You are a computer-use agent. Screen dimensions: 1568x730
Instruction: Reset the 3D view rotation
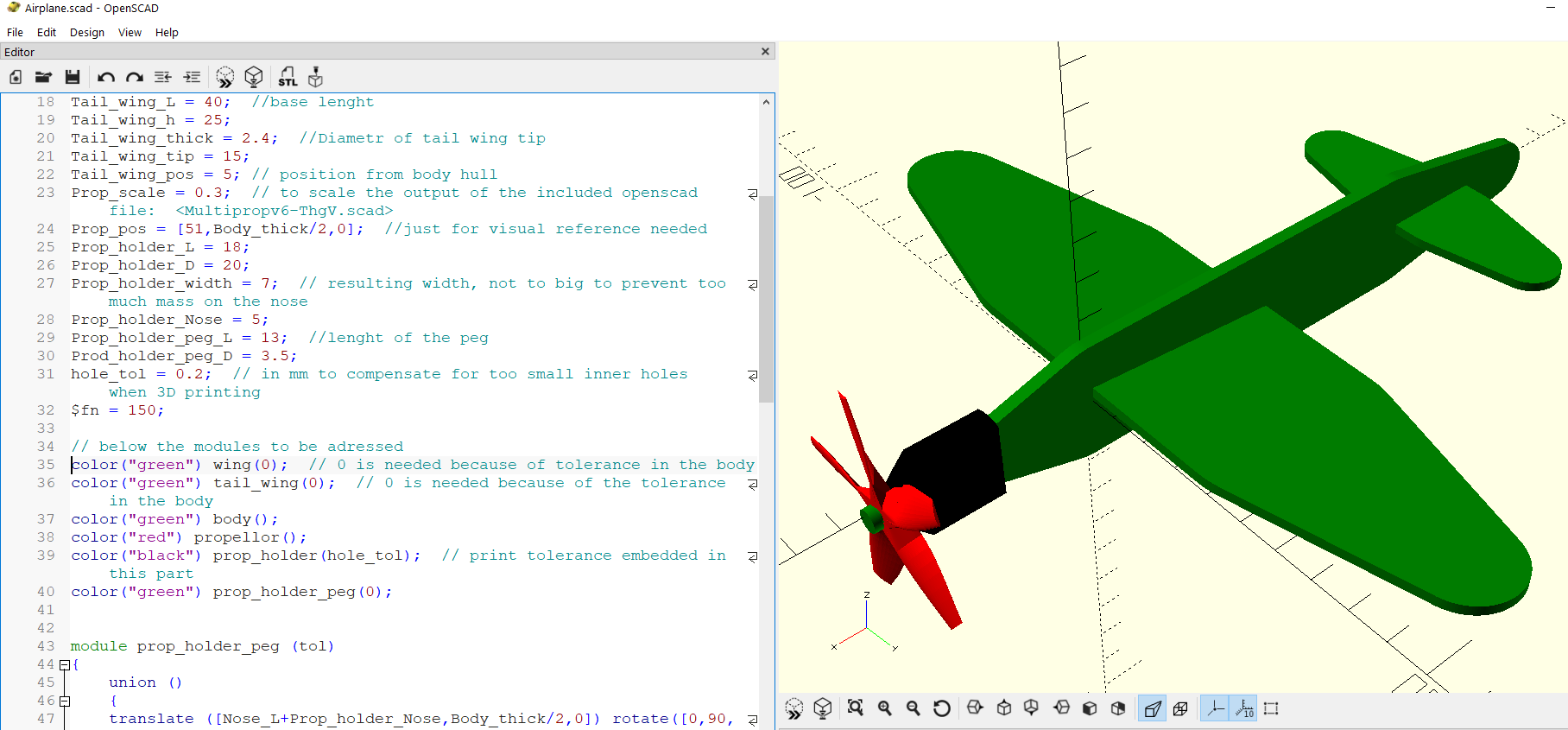(x=942, y=708)
